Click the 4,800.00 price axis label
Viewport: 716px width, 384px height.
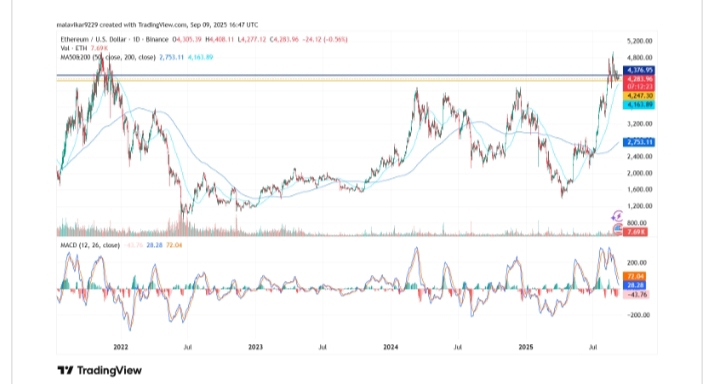point(639,58)
